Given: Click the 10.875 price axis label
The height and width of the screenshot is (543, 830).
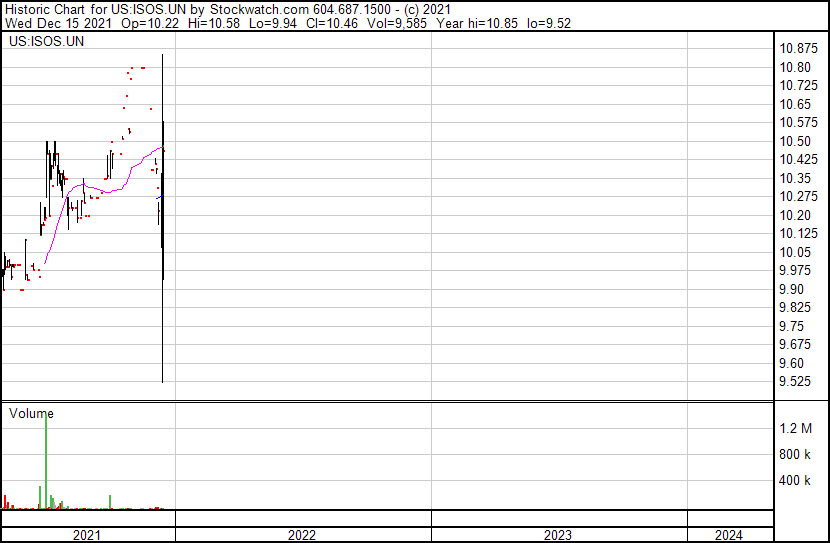Looking at the screenshot, I should pos(800,48).
